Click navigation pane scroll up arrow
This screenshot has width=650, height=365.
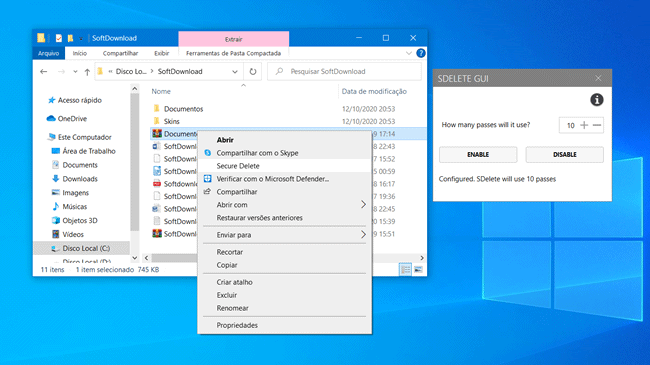click(x=134, y=89)
